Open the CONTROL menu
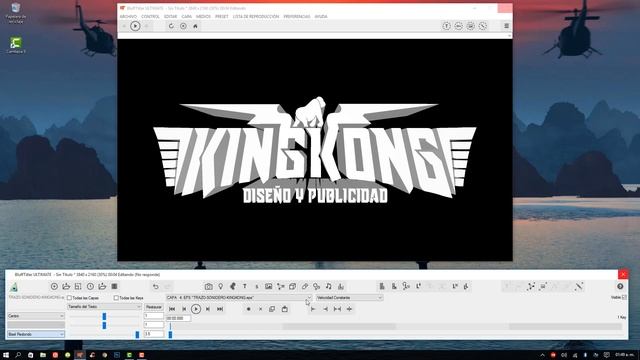 pyautogui.click(x=150, y=16)
